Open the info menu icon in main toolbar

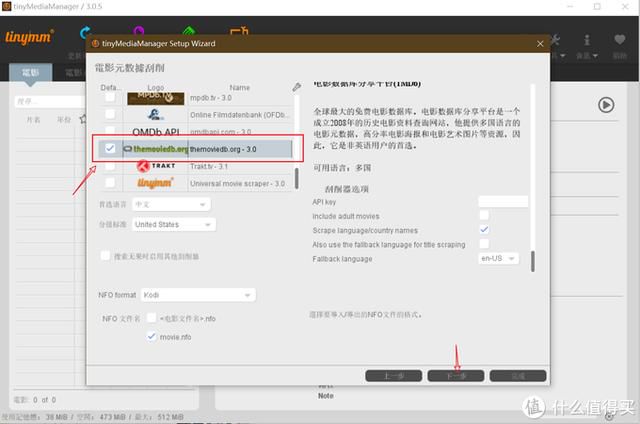click(x=587, y=40)
